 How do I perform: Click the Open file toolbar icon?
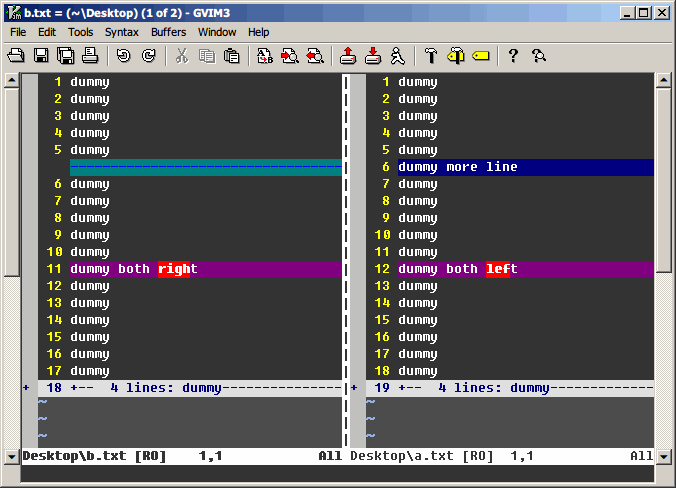tap(16, 56)
